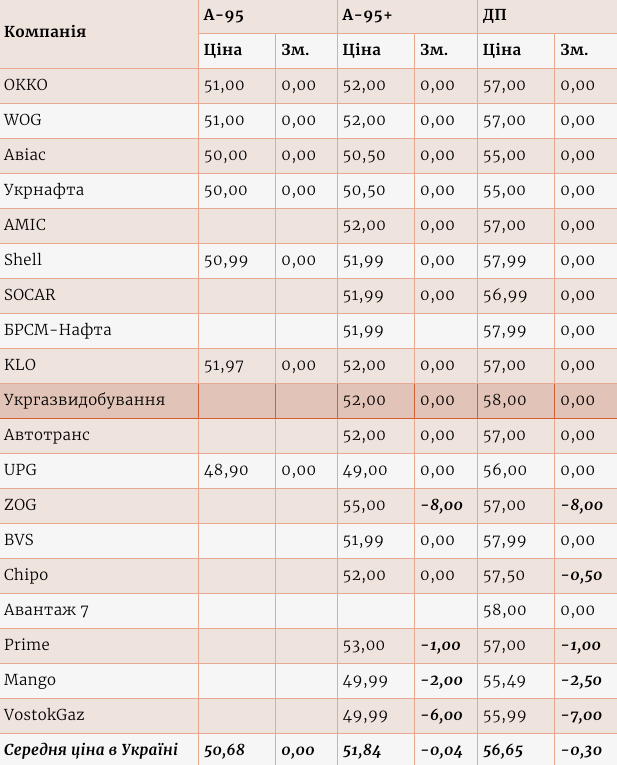This screenshot has width=617, height=765.
Task: Select SOCAR ДП price 56,99
Action: pos(516,296)
